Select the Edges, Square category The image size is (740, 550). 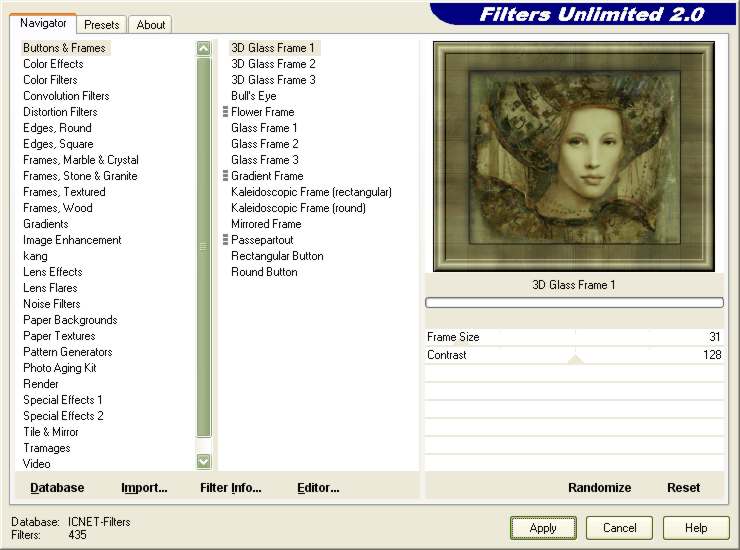[x=59, y=144]
